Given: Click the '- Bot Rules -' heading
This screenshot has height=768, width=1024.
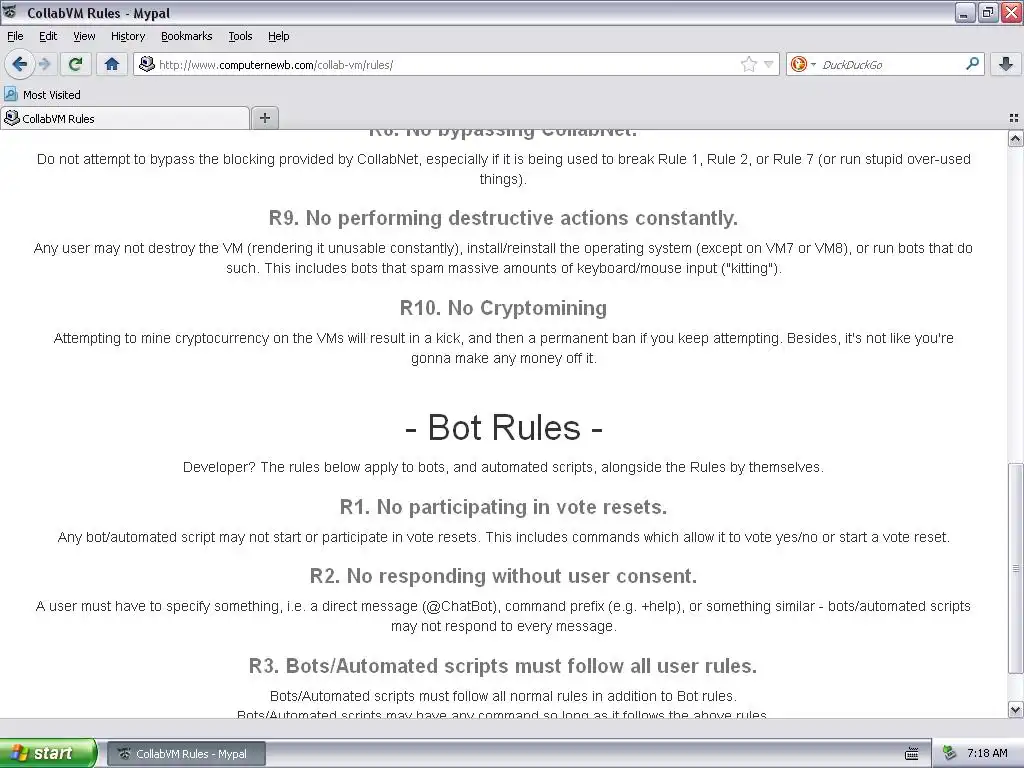Looking at the screenshot, I should click(x=504, y=428).
